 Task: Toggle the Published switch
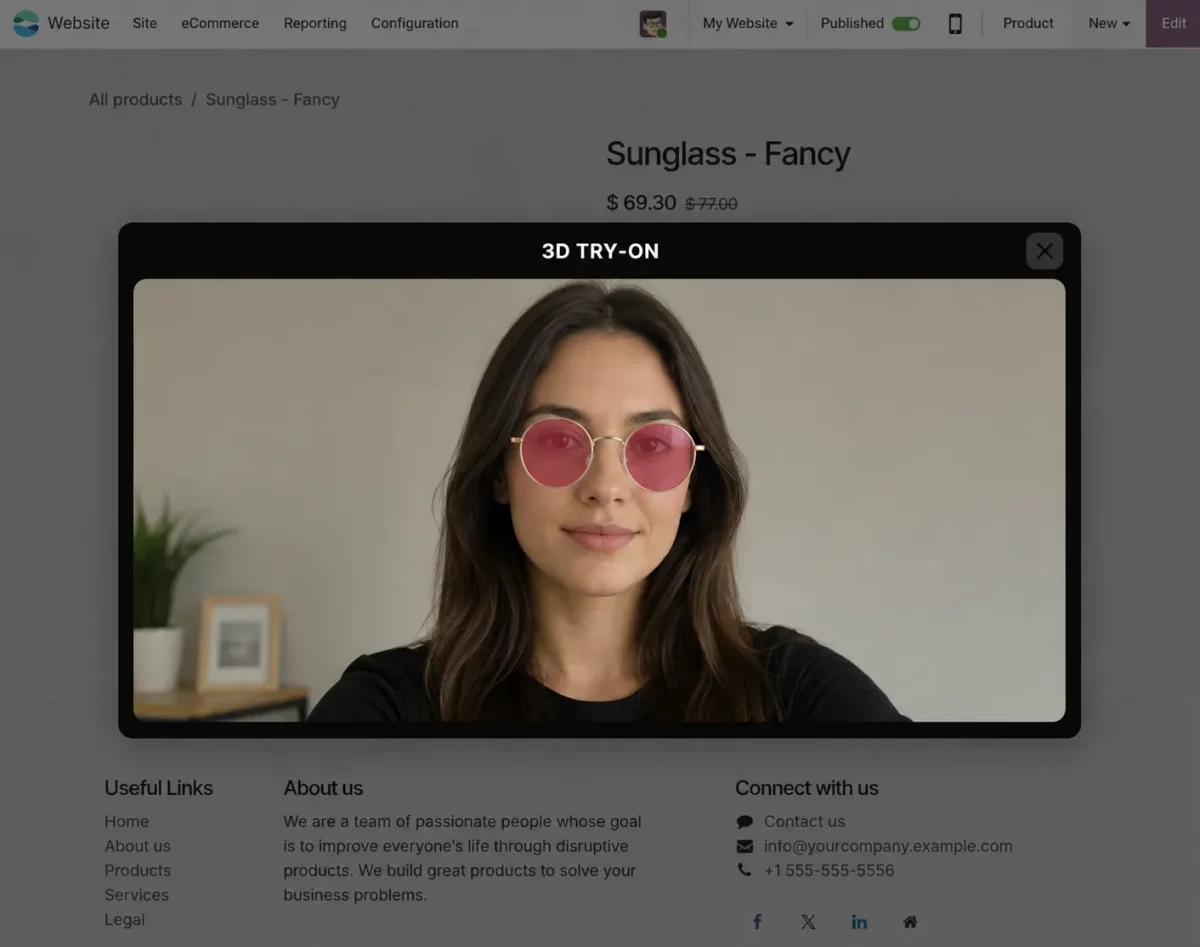[906, 23]
